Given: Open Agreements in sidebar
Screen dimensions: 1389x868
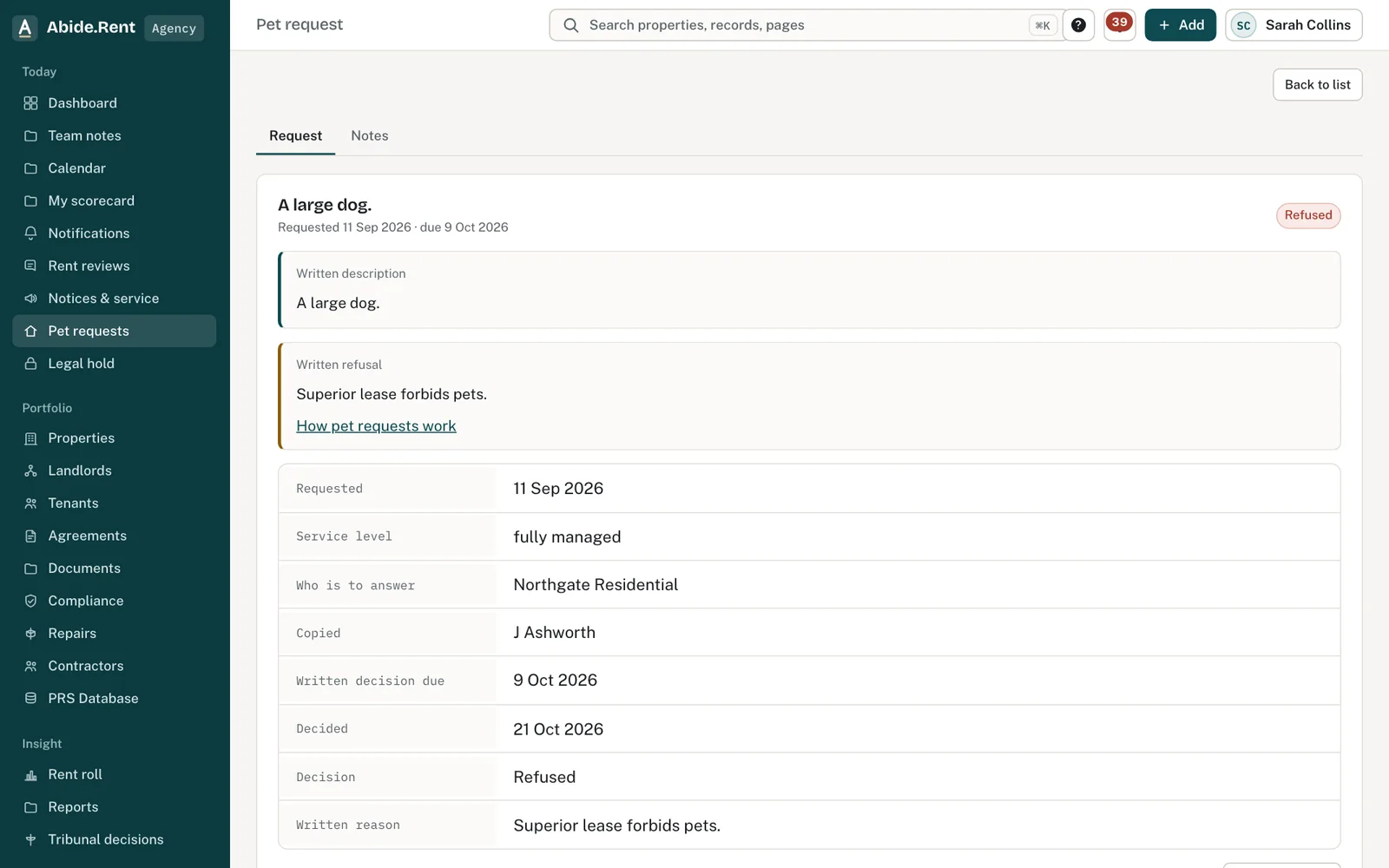Looking at the screenshot, I should [x=115, y=536].
